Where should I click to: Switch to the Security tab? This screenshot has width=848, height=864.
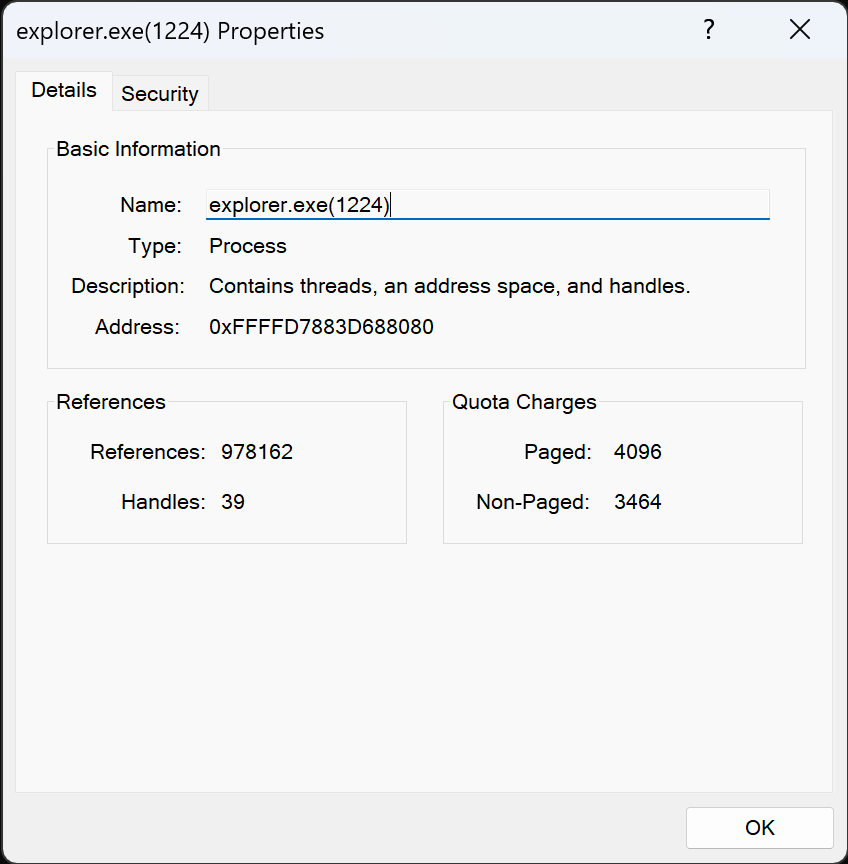point(160,94)
